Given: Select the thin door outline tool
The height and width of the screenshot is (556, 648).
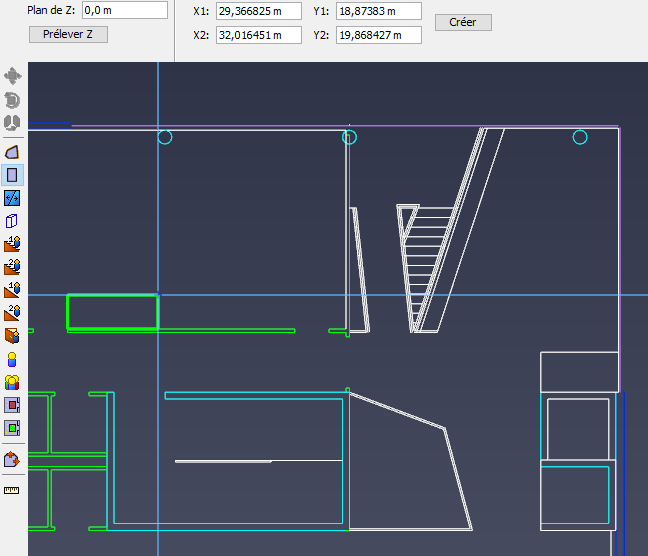Looking at the screenshot, I should coord(12,221).
